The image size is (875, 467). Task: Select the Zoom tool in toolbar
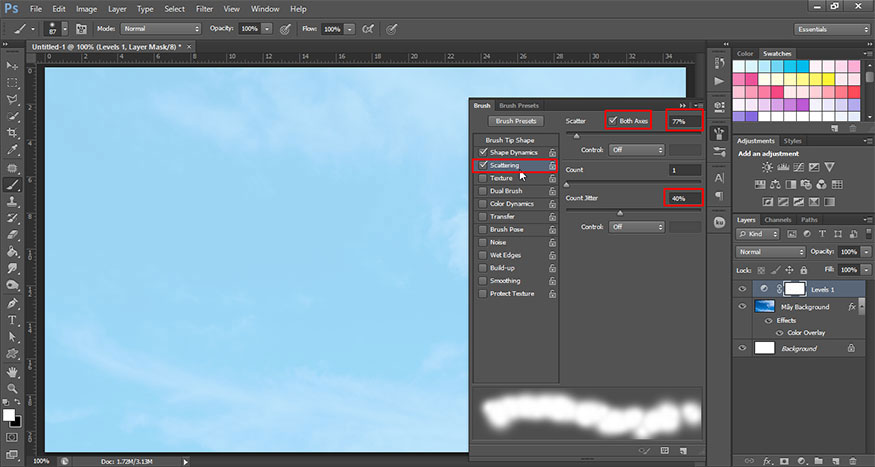click(14, 387)
